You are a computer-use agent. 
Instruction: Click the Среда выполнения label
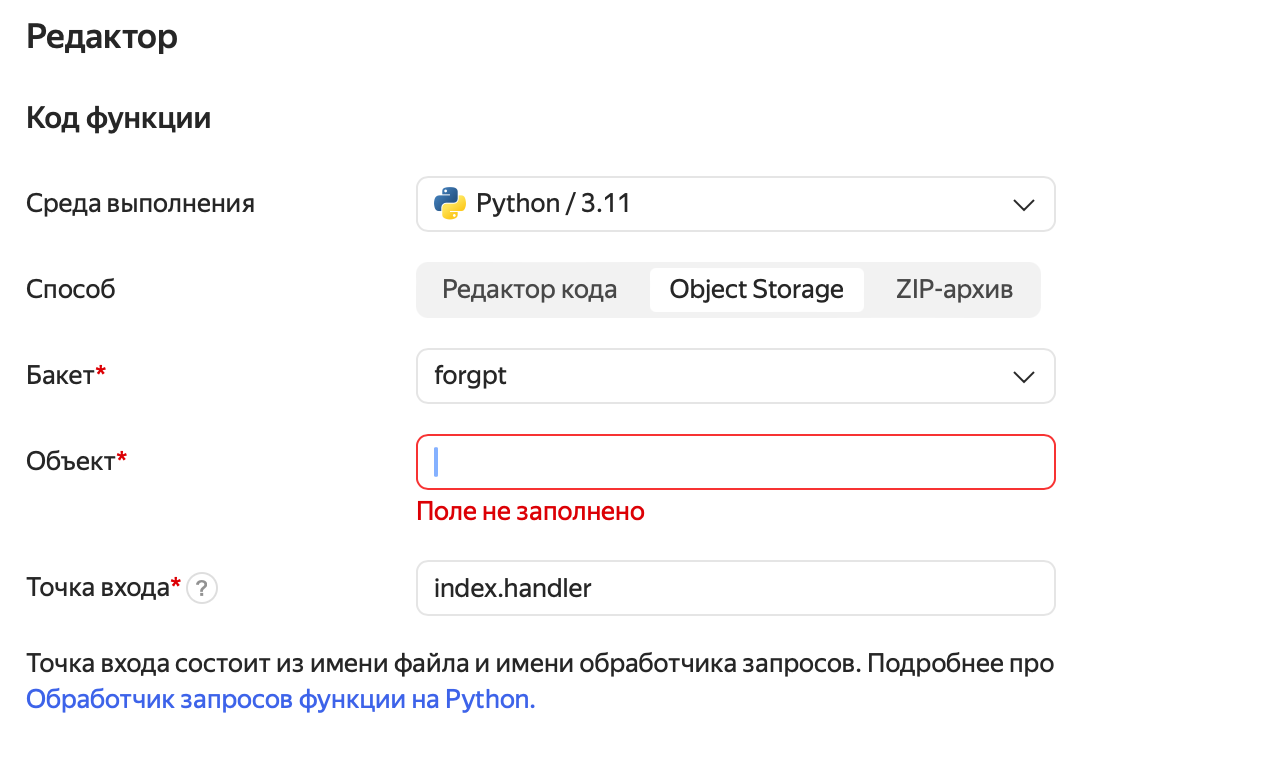coord(140,204)
